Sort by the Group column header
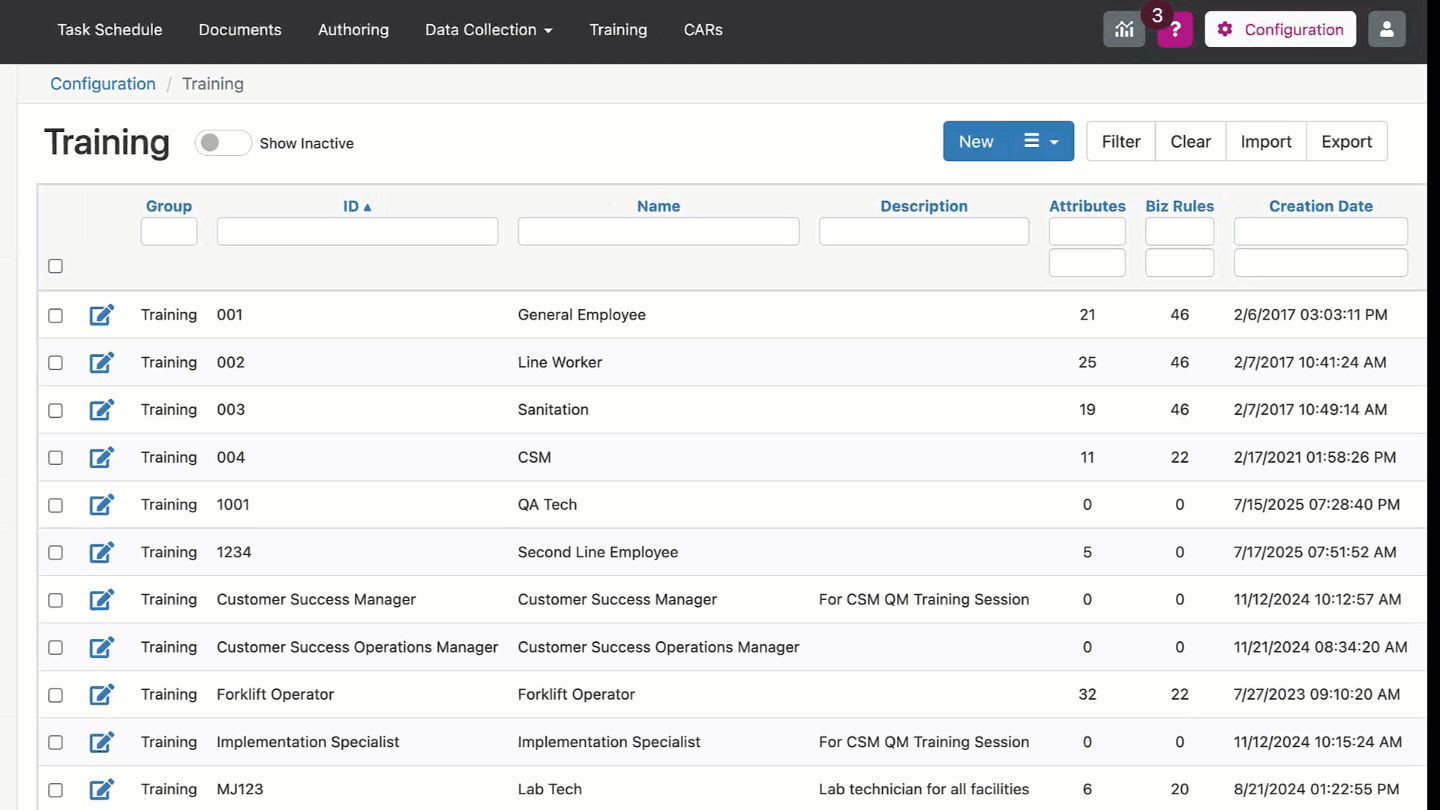The image size is (1440, 810). click(169, 206)
